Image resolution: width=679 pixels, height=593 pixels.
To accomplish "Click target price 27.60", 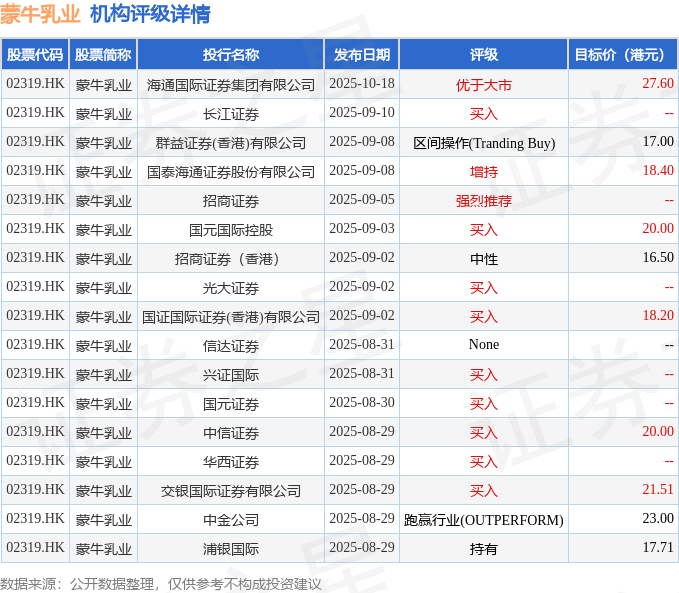I will point(658,83).
